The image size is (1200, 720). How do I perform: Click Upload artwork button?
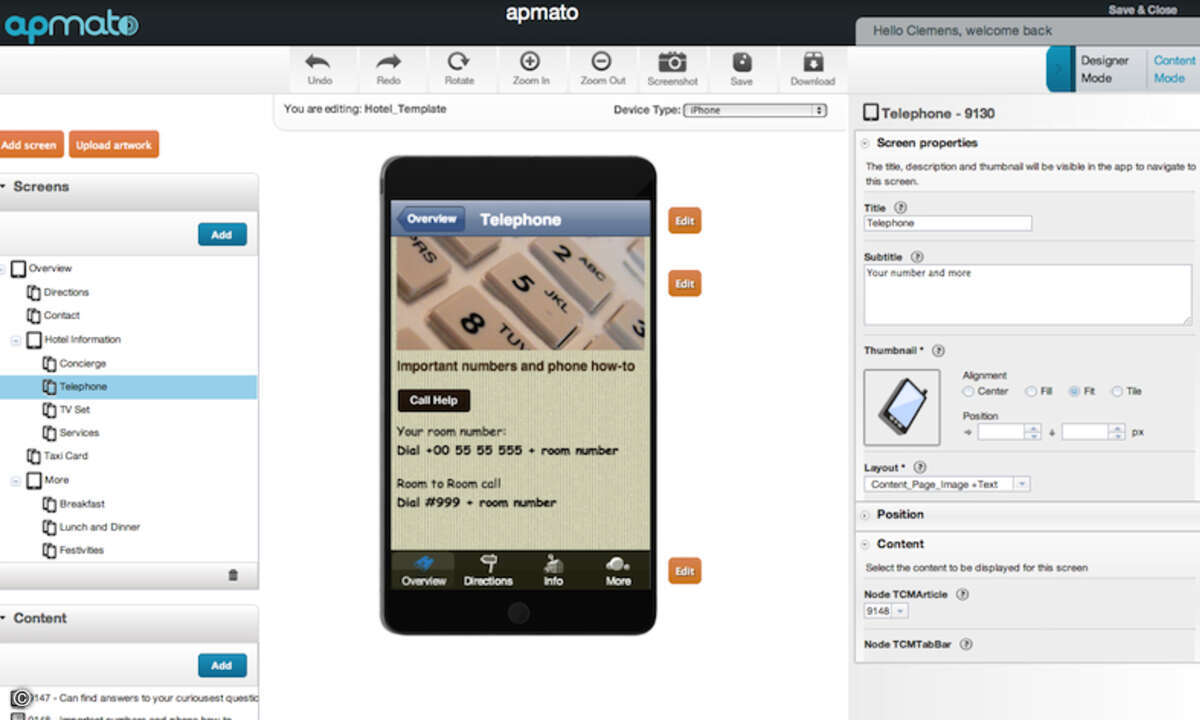[x=114, y=145]
